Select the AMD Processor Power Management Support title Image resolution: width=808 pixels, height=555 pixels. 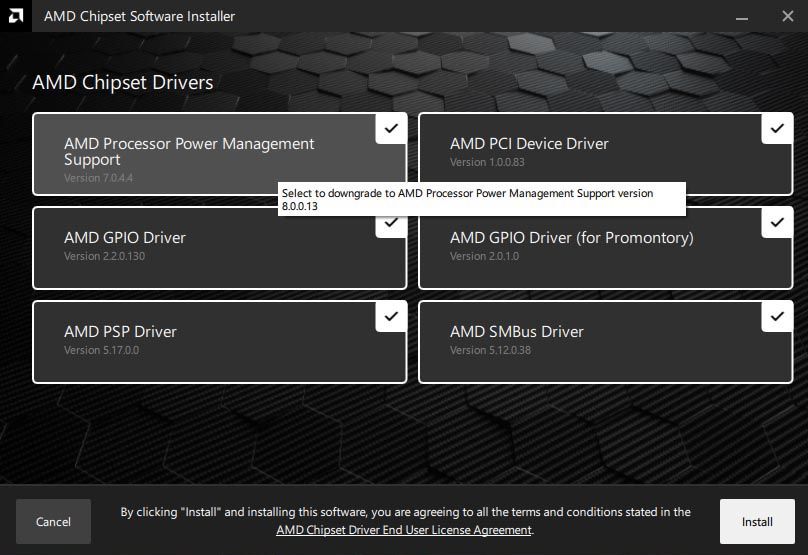tap(189, 152)
